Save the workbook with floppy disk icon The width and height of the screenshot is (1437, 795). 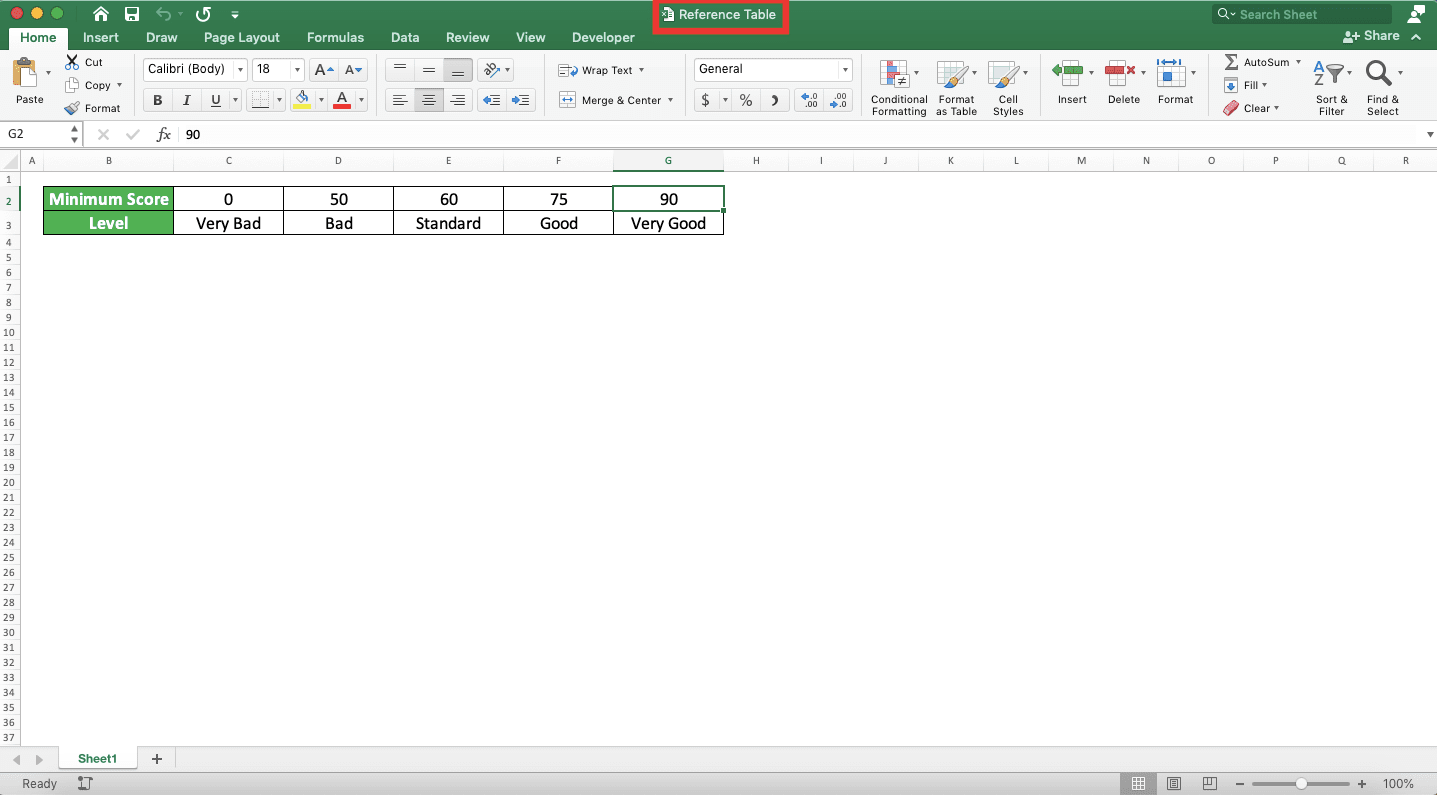click(x=132, y=14)
